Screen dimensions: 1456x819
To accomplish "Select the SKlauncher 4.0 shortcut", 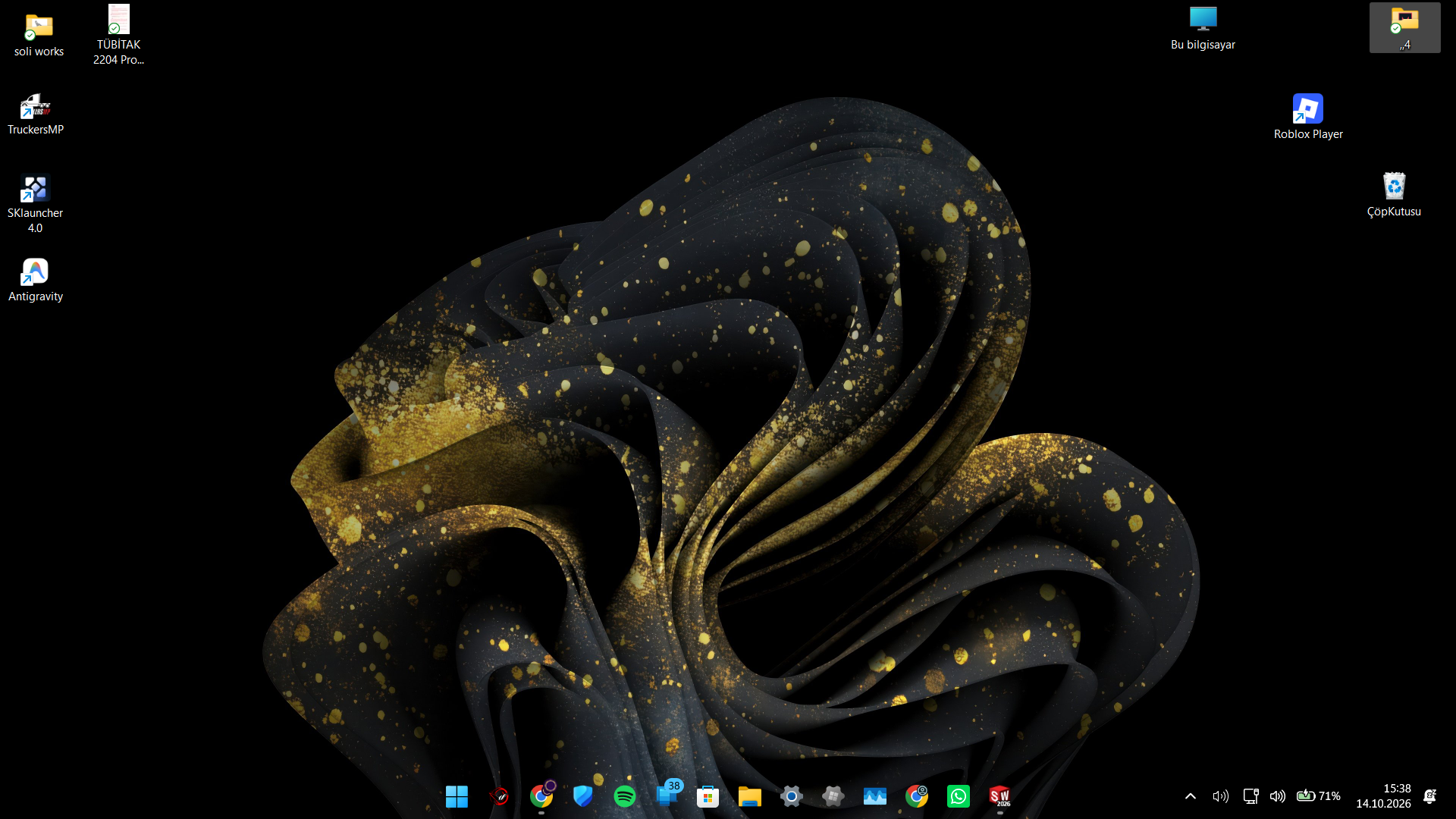I will tap(36, 204).
